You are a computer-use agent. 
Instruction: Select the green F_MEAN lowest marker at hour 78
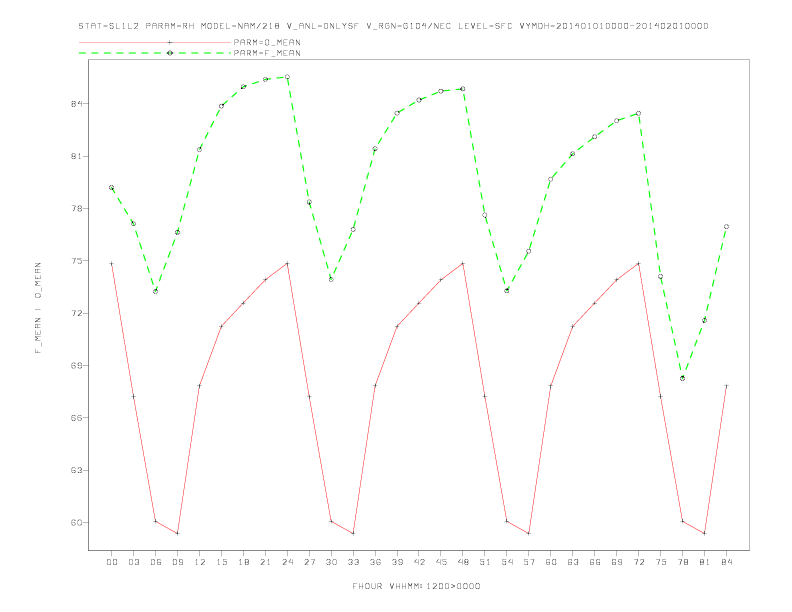[682, 378]
